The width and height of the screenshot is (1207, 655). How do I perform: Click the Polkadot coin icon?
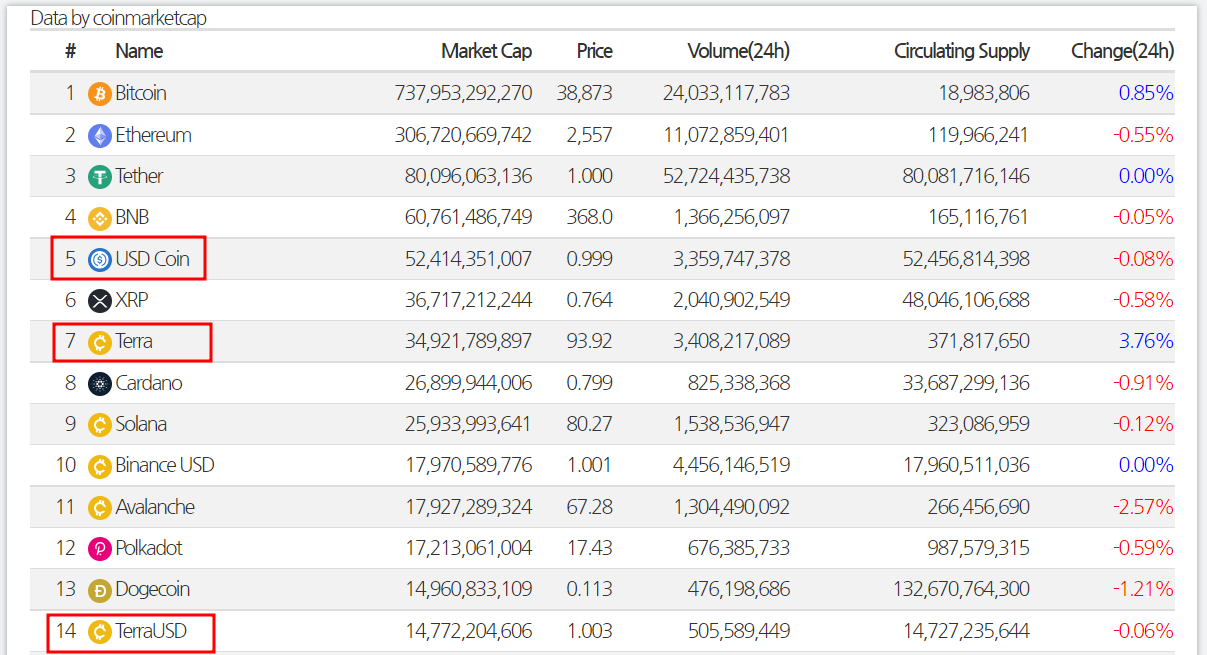100,549
